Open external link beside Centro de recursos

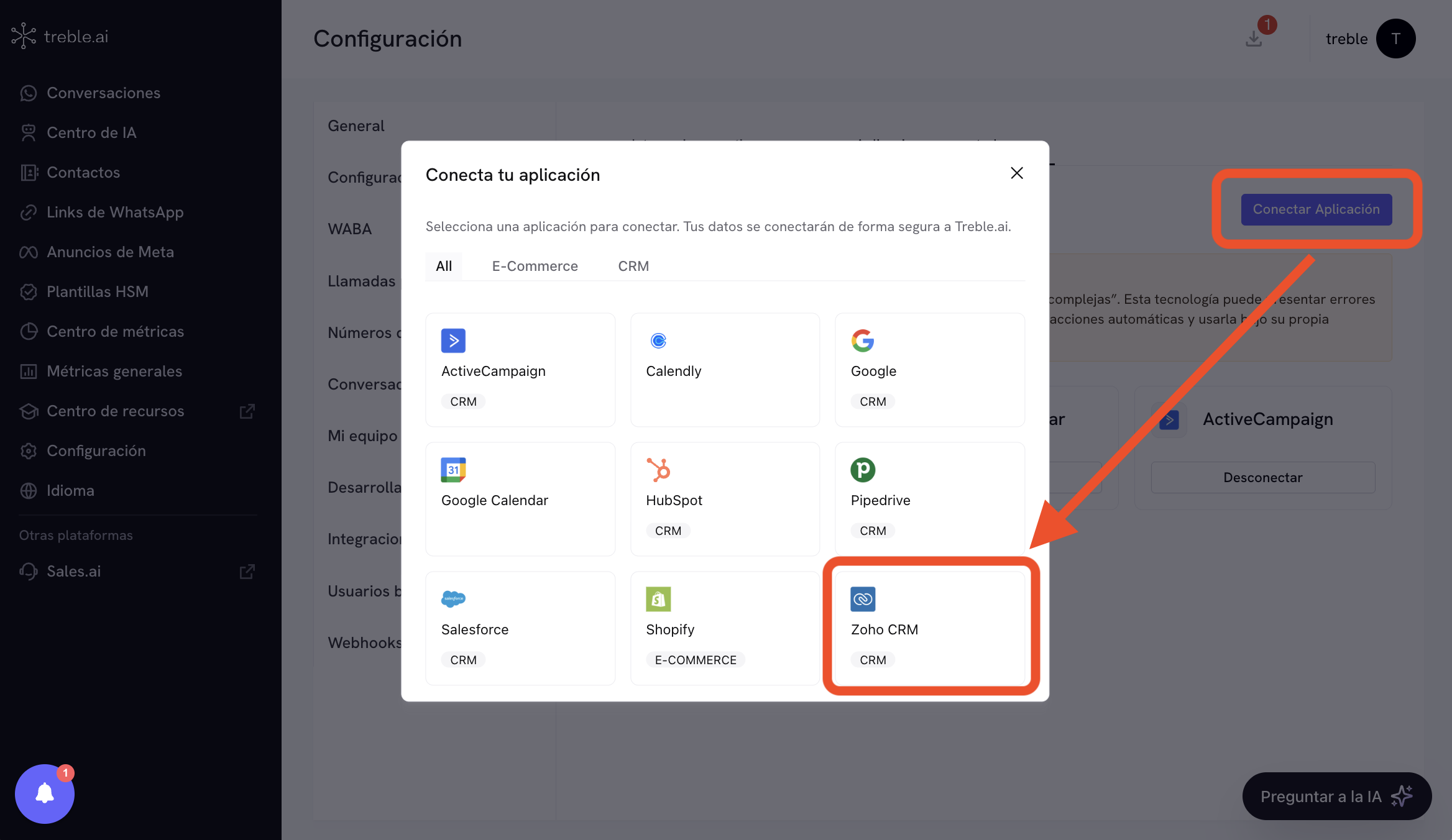247,411
